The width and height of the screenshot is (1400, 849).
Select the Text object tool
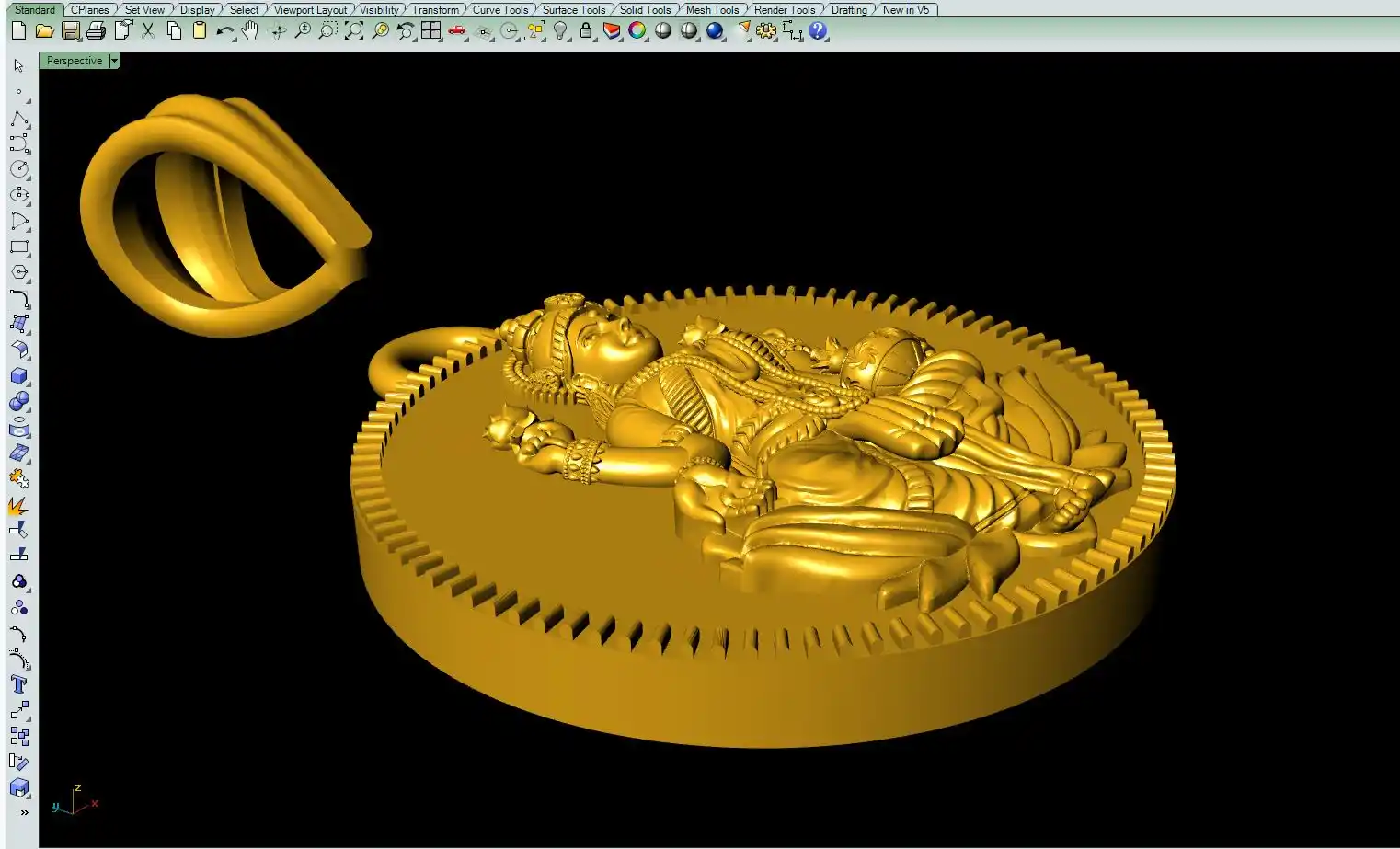click(x=18, y=684)
